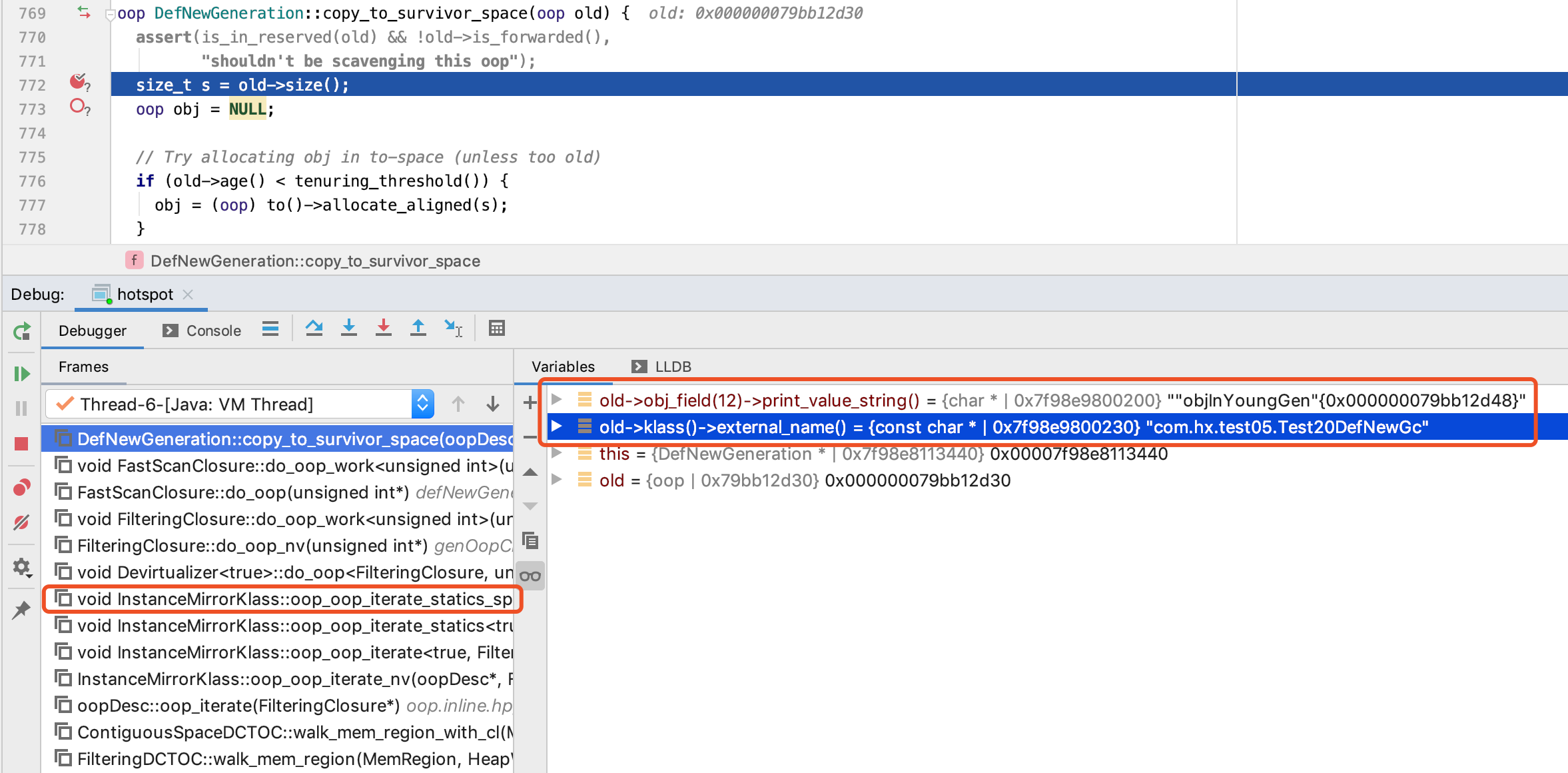Click the Step Out icon
Image resolution: width=1568 pixels, height=773 pixels.
click(x=418, y=329)
